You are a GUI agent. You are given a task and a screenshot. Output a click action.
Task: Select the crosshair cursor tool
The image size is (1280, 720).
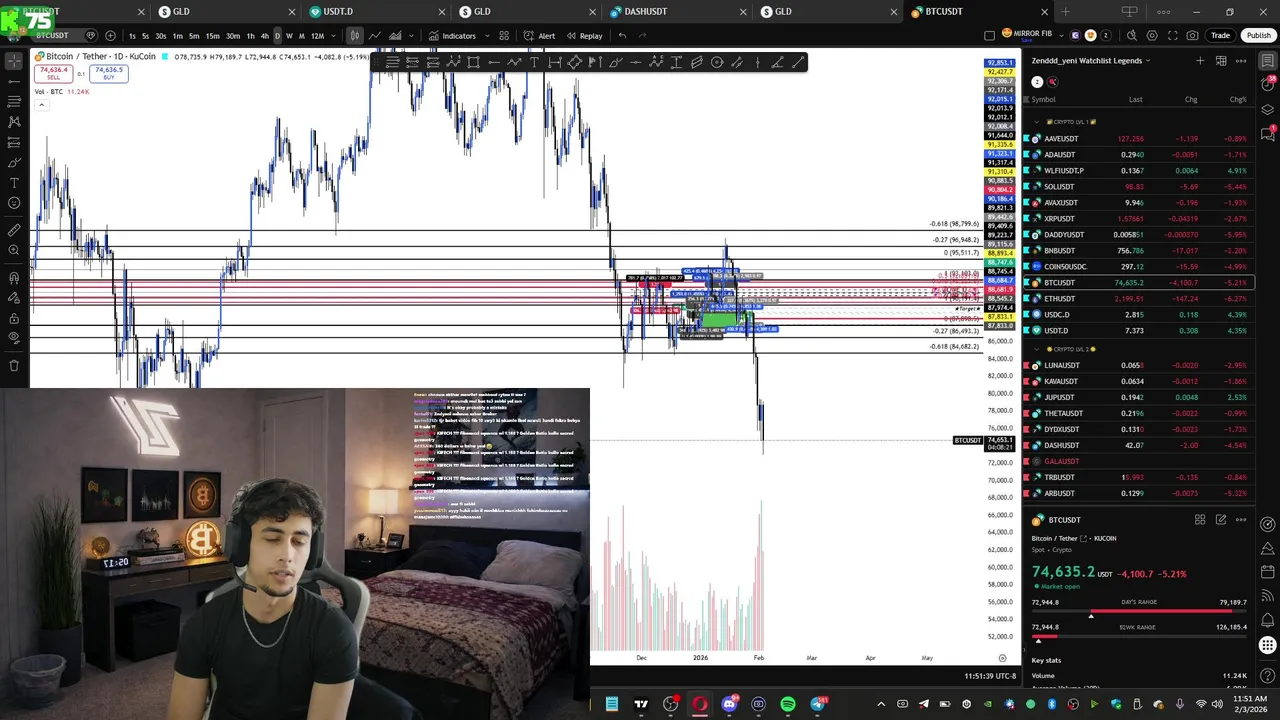[x=14, y=61]
